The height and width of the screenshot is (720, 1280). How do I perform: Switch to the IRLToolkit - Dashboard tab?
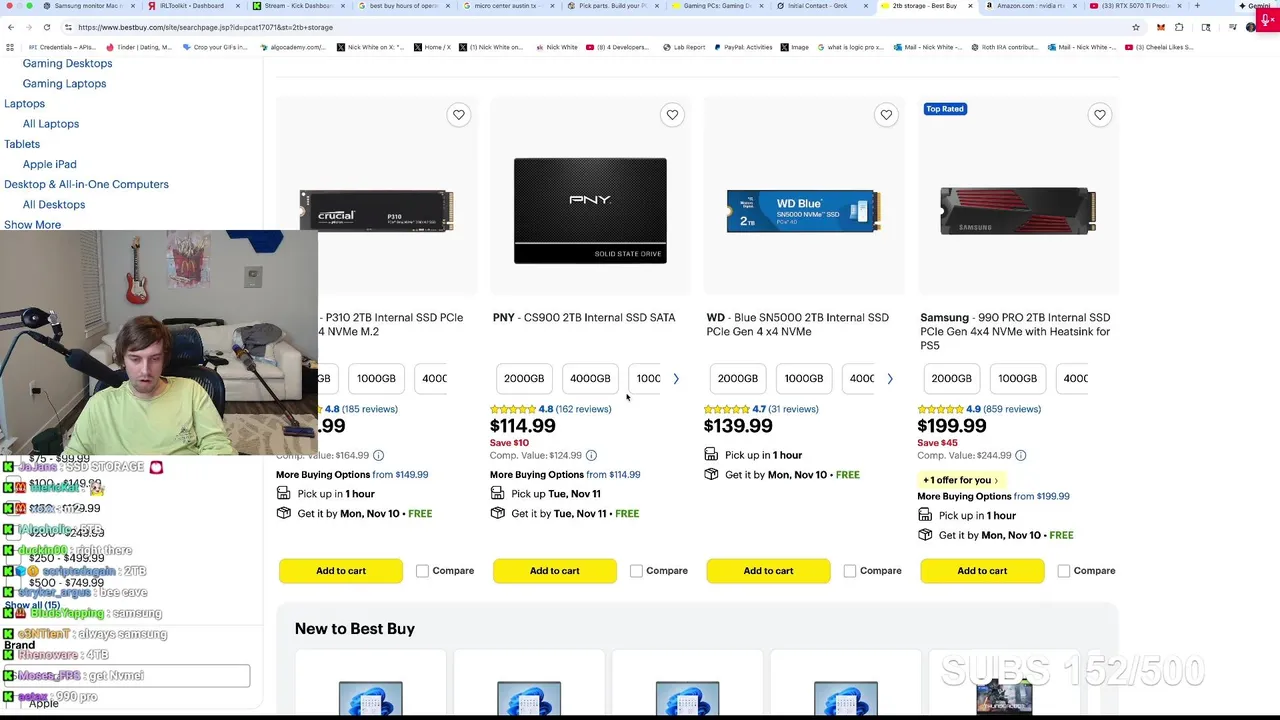(x=192, y=6)
